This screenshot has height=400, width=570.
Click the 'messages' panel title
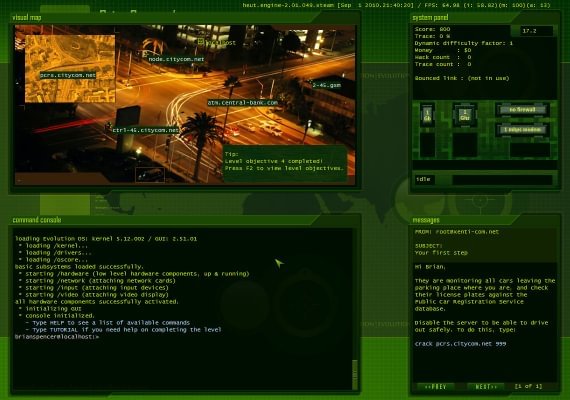tap(426, 220)
